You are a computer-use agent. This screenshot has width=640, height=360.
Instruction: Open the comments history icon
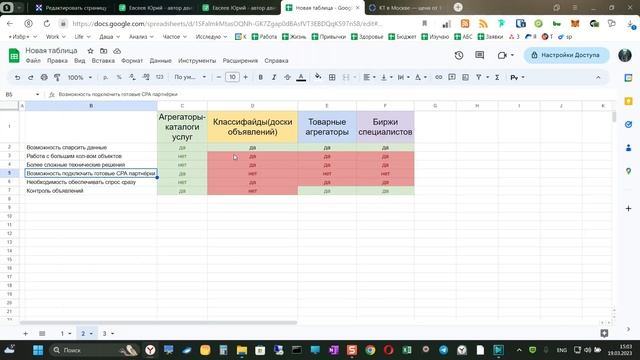point(480,55)
